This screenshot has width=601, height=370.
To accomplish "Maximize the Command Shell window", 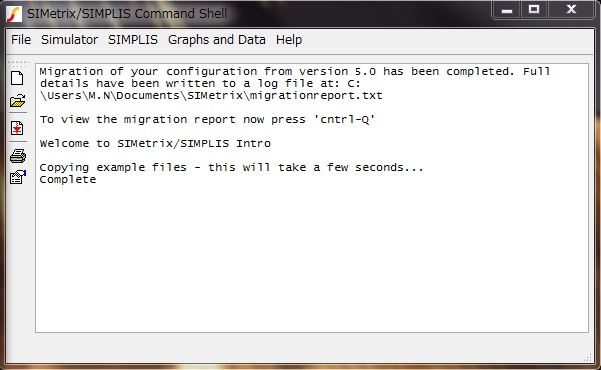I will (534, 10).
